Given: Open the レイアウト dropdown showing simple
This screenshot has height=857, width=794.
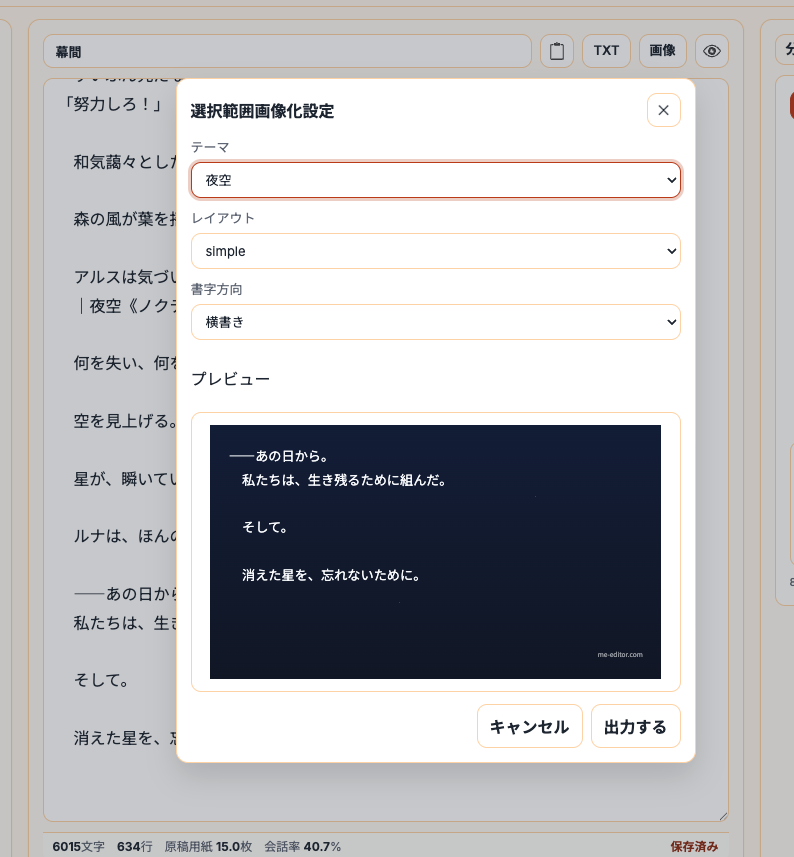Looking at the screenshot, I should click(436, 251).
